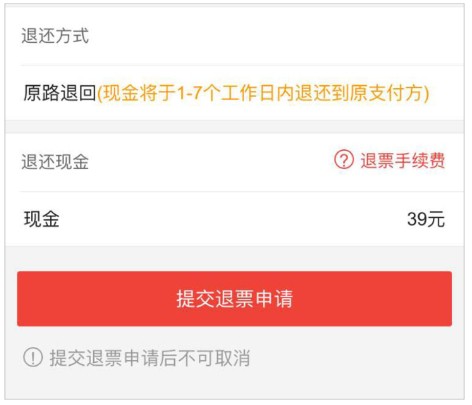The image size is (472, 405).
Task: Tap the question mark help icon
Action: [x=344, y=159]
